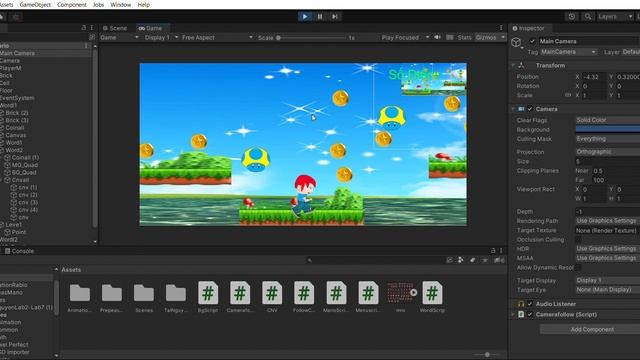640x360 pixels.
Task: Open the Game view panel options menu
Action: (501, 28)
